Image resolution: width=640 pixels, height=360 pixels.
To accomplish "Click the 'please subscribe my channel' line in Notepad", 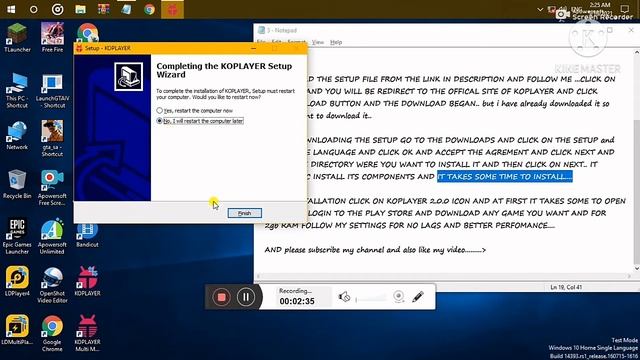I will (x=375, y=250).
